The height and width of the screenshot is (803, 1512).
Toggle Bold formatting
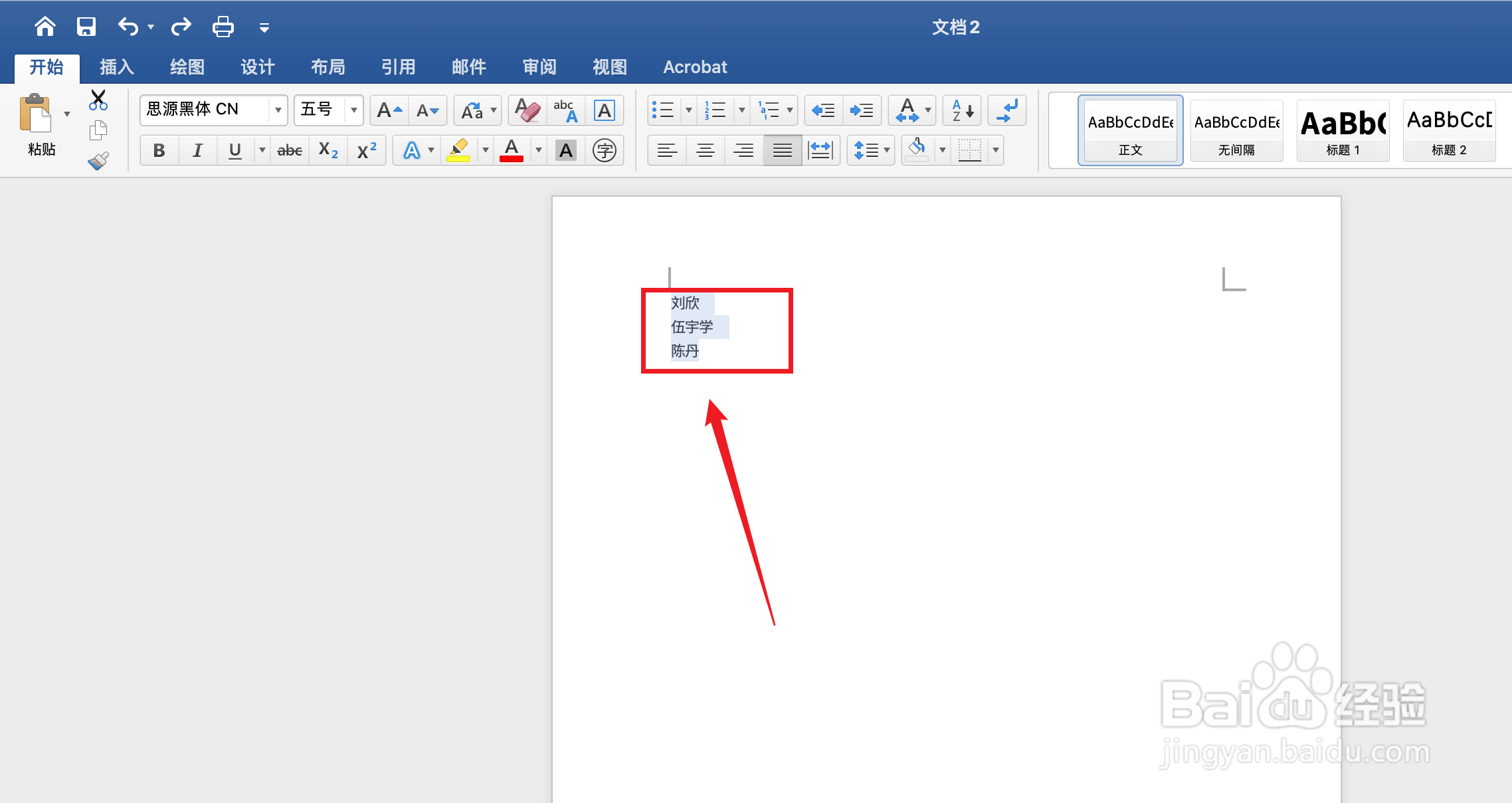pyautogui.click(x=159, y=150)
